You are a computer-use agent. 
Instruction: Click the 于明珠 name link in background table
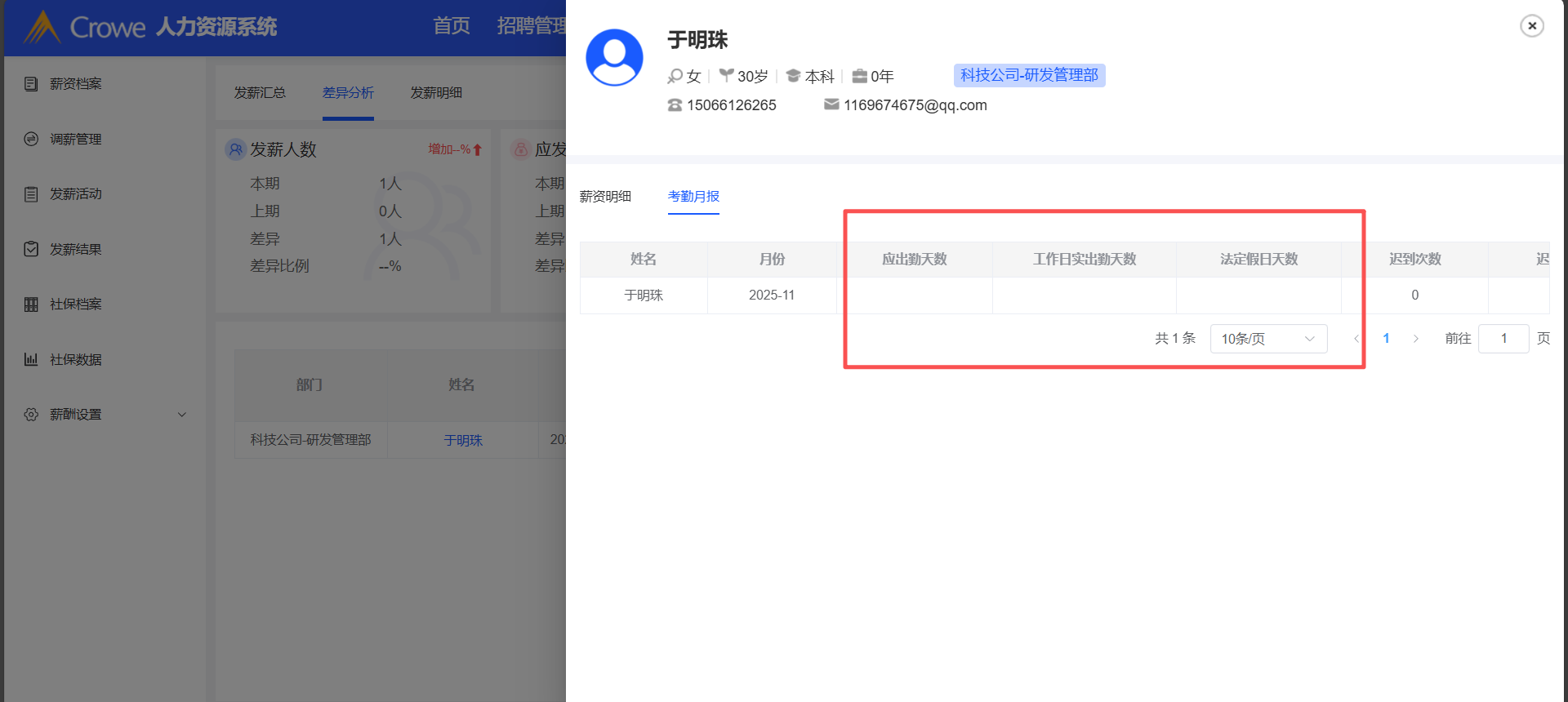point(463,440)
